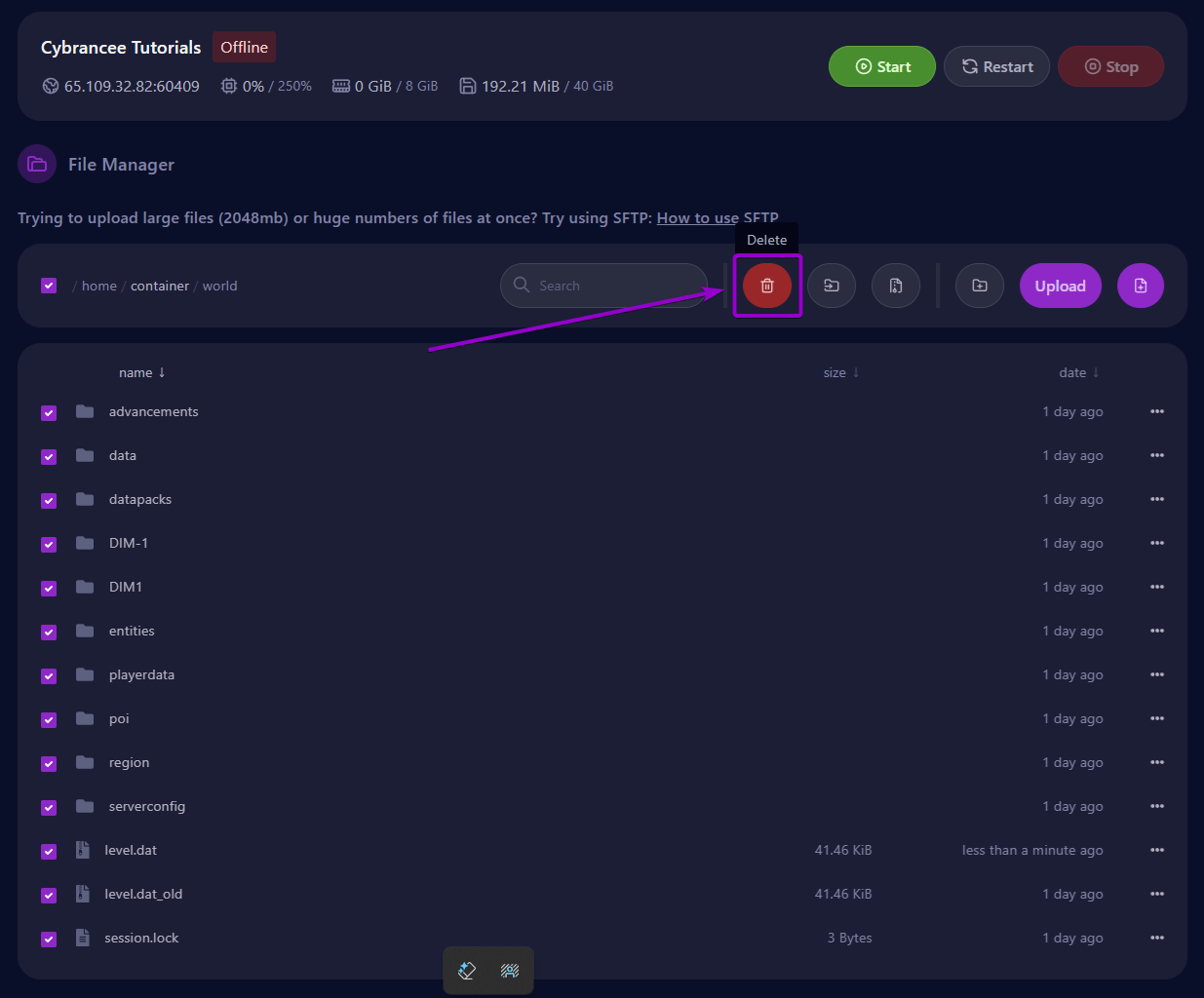Click the remove background person icon

click(510, 971)
